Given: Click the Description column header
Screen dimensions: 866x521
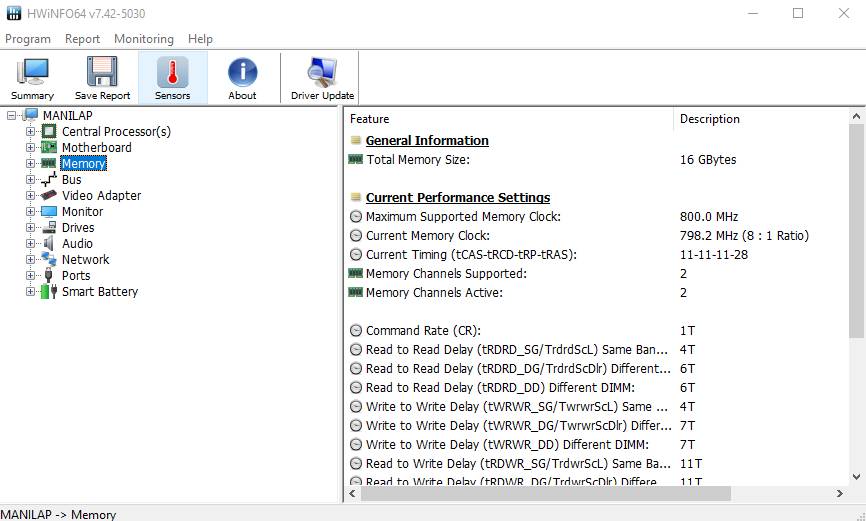Looking at the screenshot, I should point(761,119).
